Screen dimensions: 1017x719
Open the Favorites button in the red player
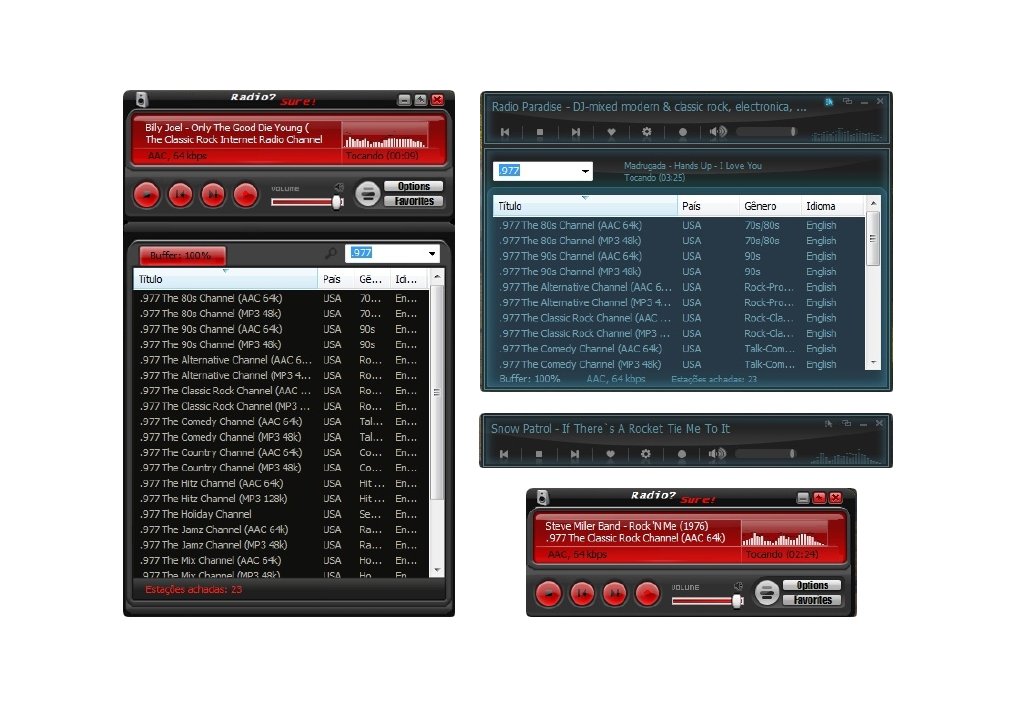[x=414, y=201]
